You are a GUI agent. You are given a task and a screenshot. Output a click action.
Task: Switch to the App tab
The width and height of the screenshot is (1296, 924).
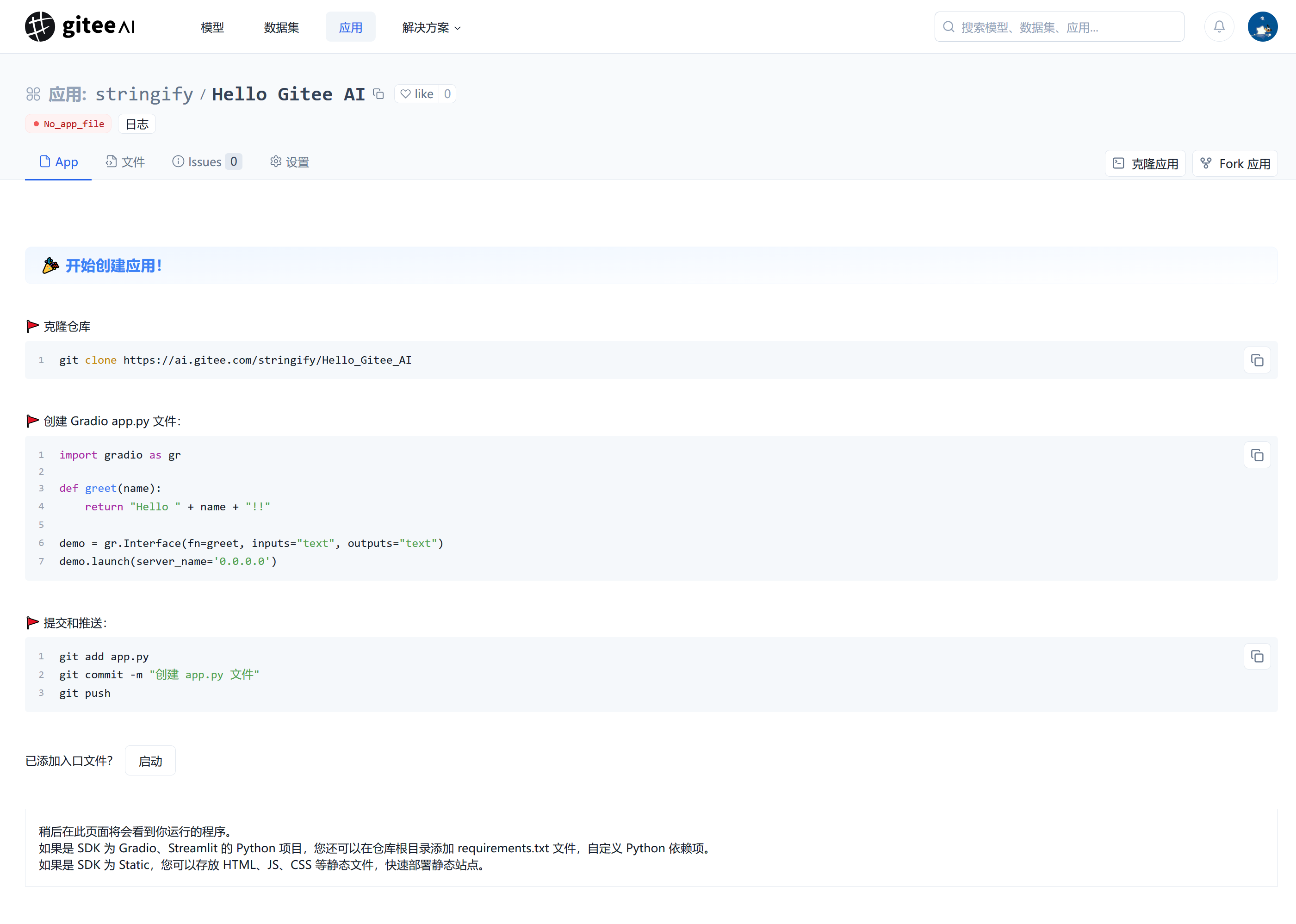[58, 162]
